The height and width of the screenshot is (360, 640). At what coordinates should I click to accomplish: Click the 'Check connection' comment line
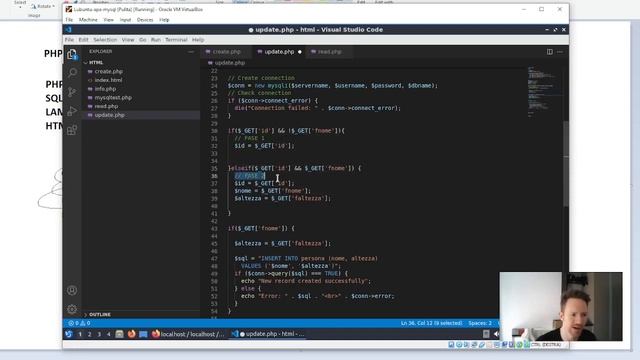260,93
